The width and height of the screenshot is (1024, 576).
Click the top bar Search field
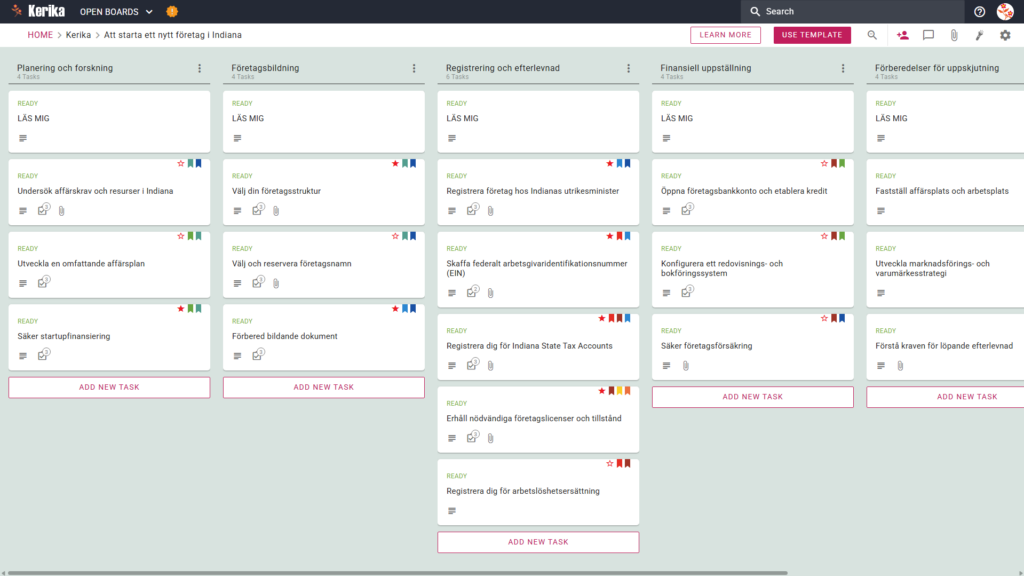[852, 12]
